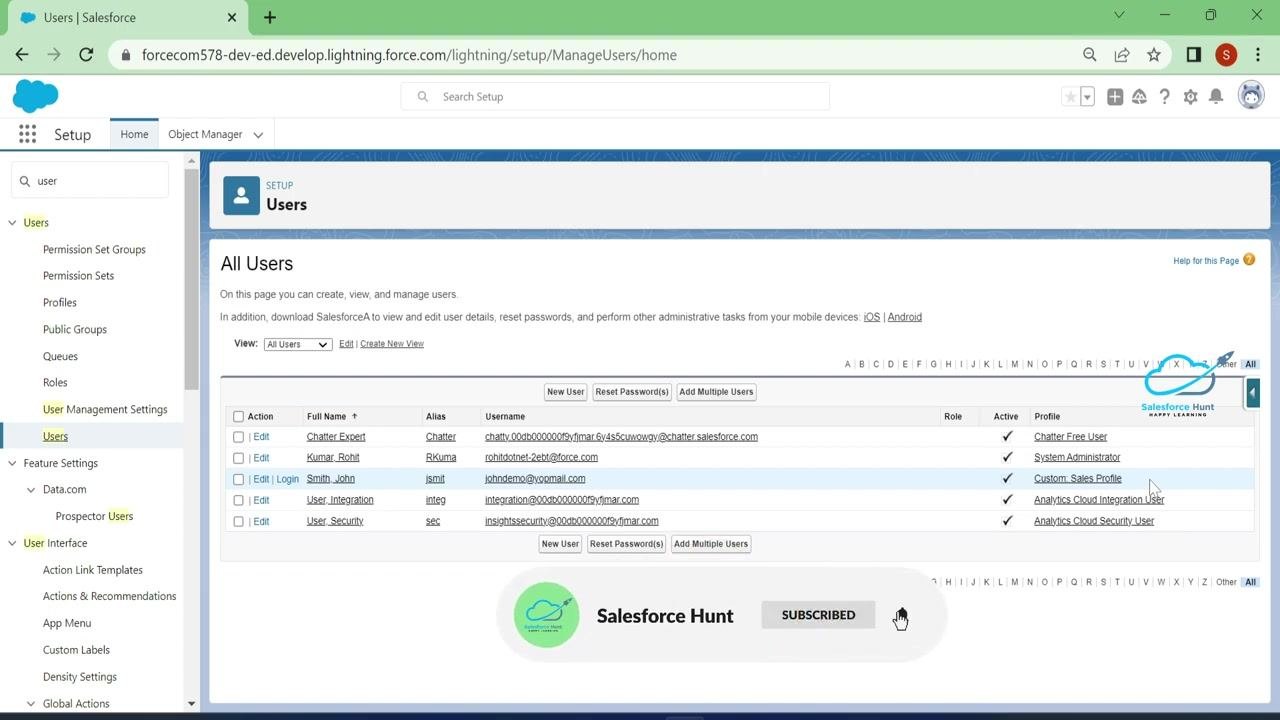Viewport: 1280px width, 720px height.
Task: Open the Chrome three-dot menu
Action: point(1259,55)
